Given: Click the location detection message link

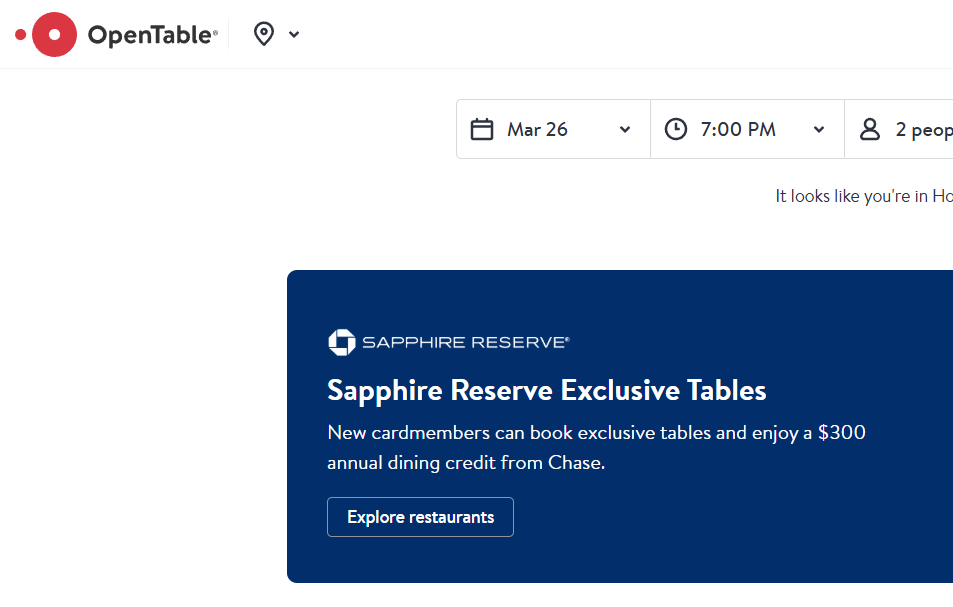Looking at the screenshot, I should click(862, 196).
